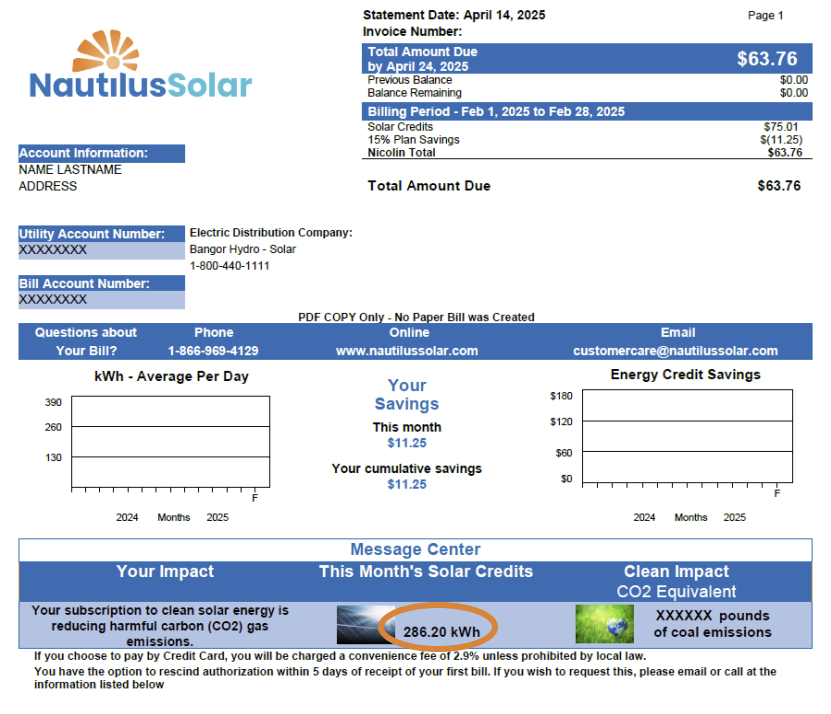Open the www.nautilussolar.com website link
Viewport: 831px width, 714px height.
pyautogui.click(x=407, y=351)
